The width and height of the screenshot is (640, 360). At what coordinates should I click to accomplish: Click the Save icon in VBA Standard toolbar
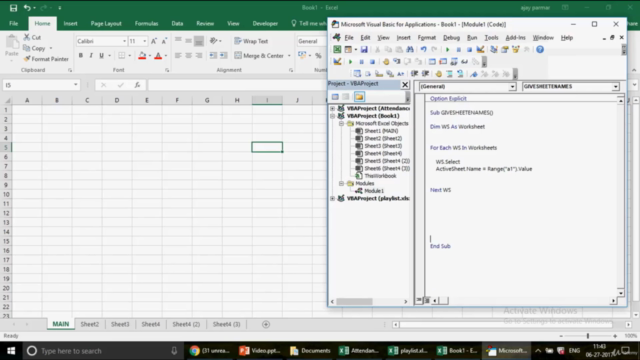364,49
